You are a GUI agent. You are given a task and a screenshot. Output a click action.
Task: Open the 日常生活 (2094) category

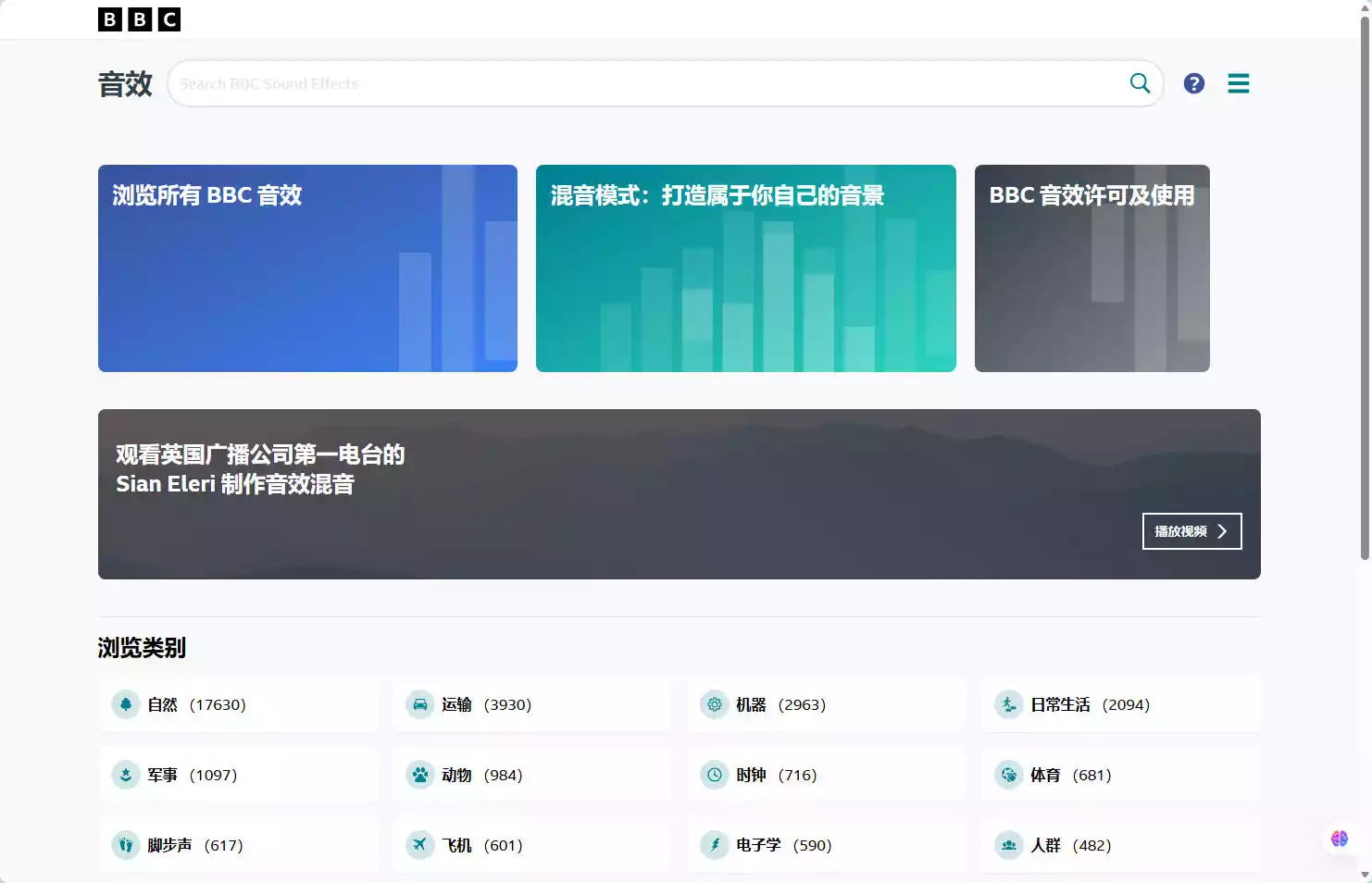[x=1121, y=704]
